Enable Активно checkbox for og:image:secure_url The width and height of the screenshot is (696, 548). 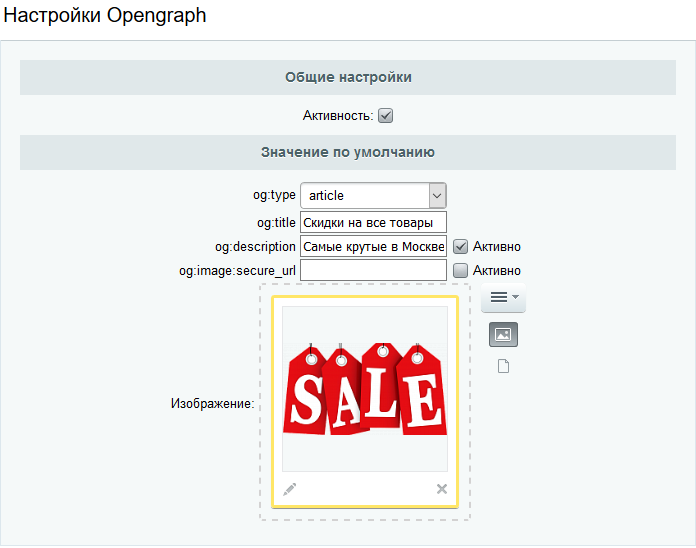(x=461, y=270)
